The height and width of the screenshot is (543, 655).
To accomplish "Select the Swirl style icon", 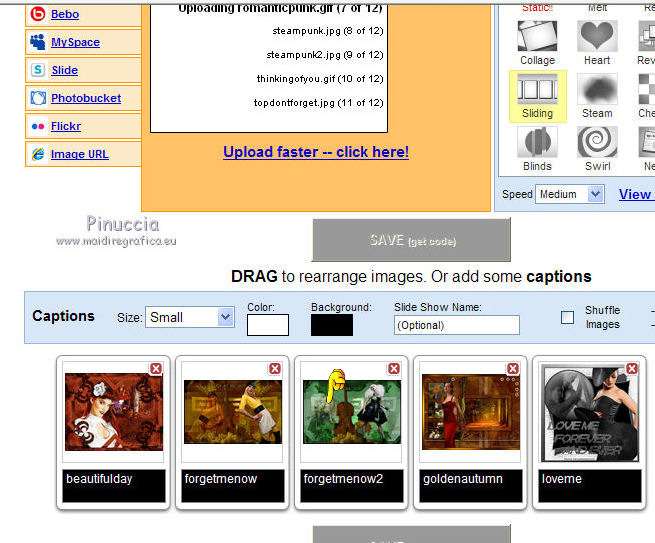I will coord(597,142).
